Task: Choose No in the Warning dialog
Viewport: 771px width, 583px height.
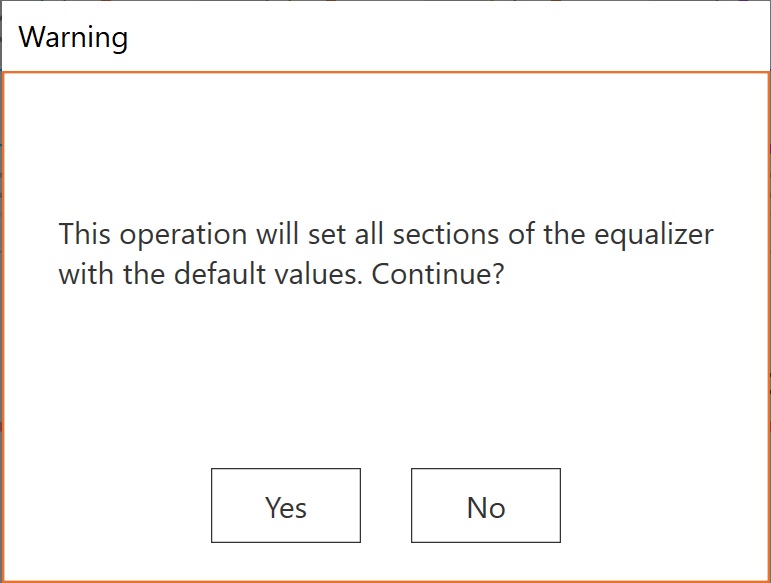Action: pos(486,506)
